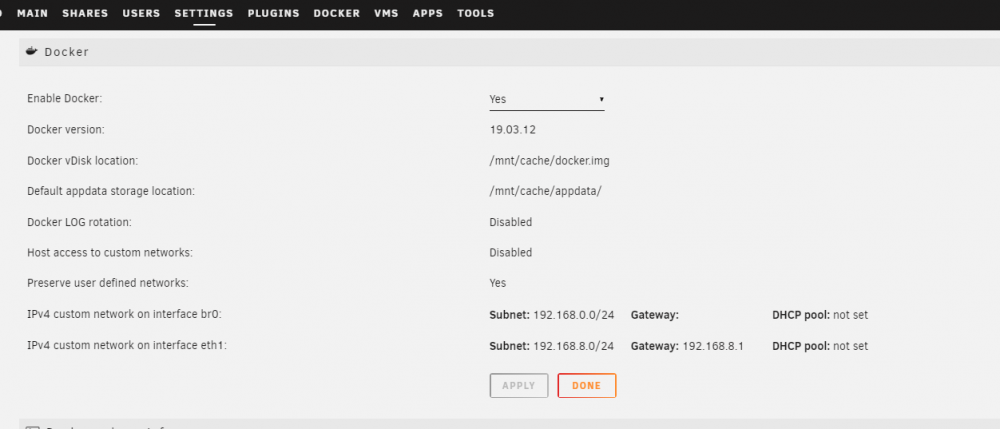Image resolution: width=1000 pixels, height=429 pixels.
Task: Click the Preserve user defined networks Yes value
Action: (x=497, y=283)
